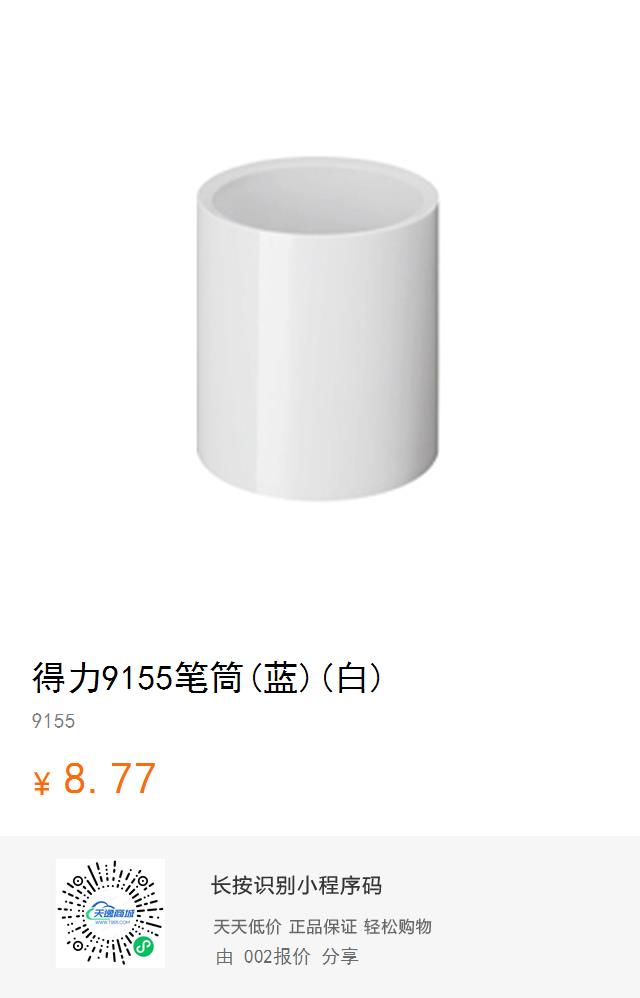The image size is (640, 998).
Task: Click the 轻松购物 slogan
Action: [x=398, y=926]
